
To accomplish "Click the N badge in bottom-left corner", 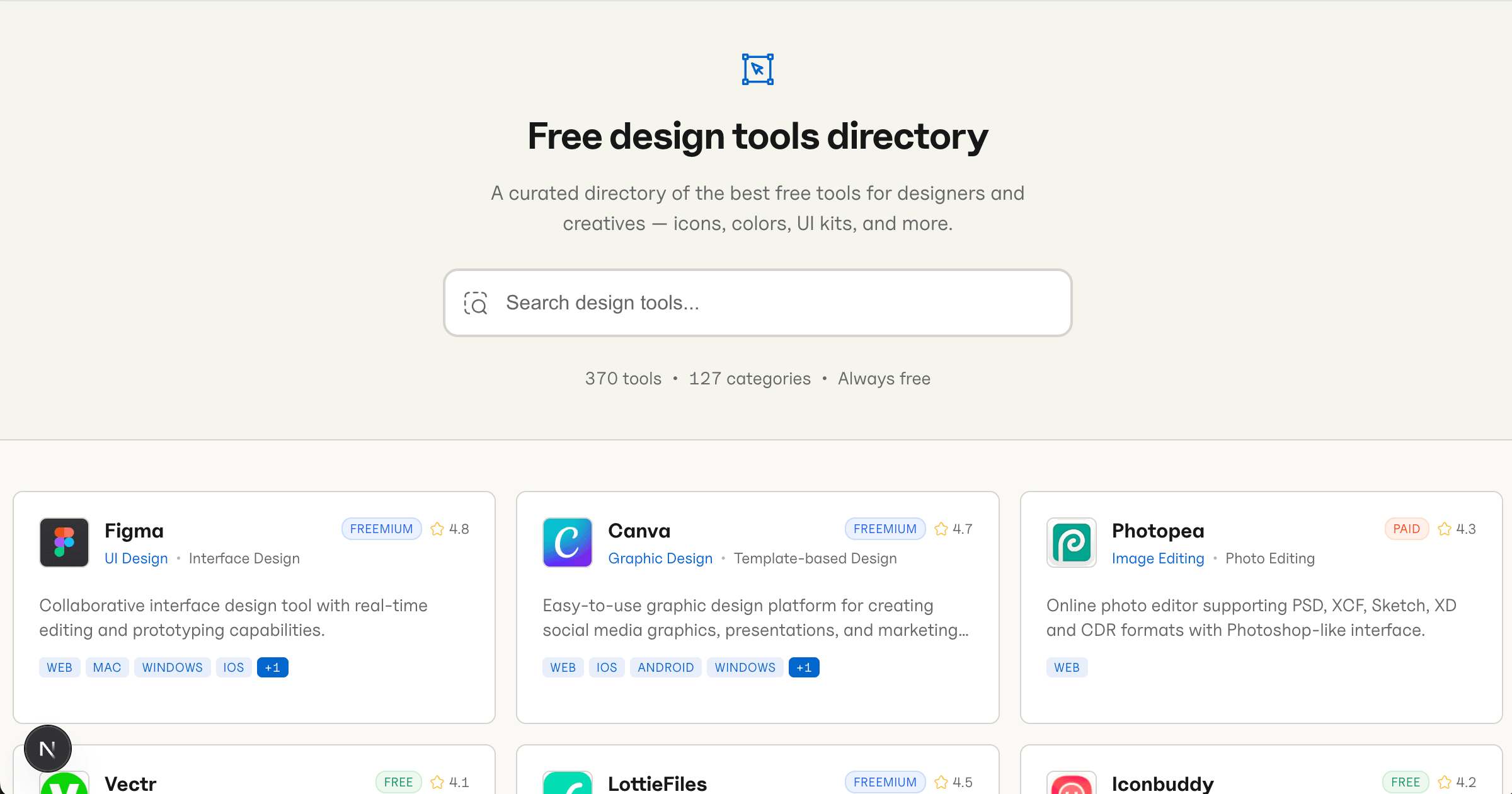I will (x=47, y=748).
